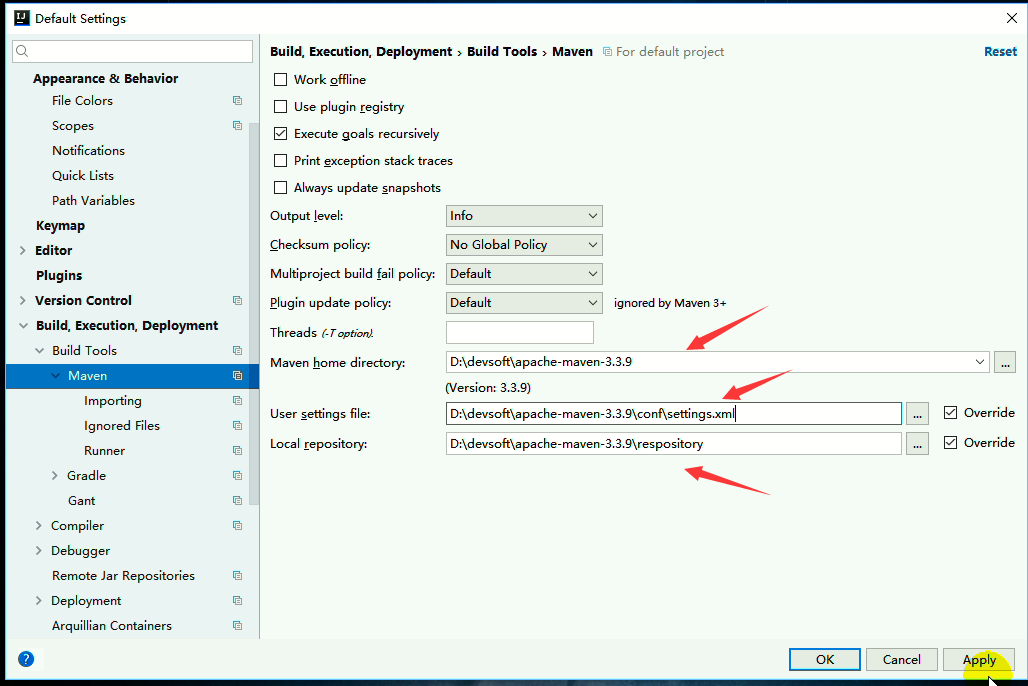Expand the Editor tree node

(x=23, y=251)
